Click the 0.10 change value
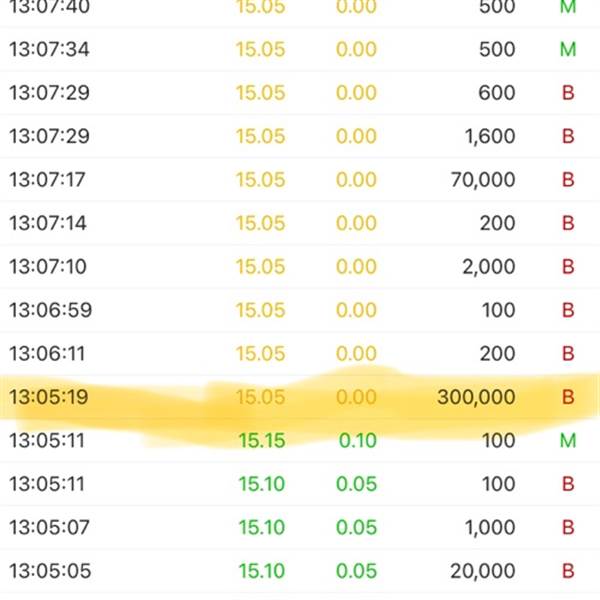The height and width of the screenshot is (600, 600). pos(357,440)
